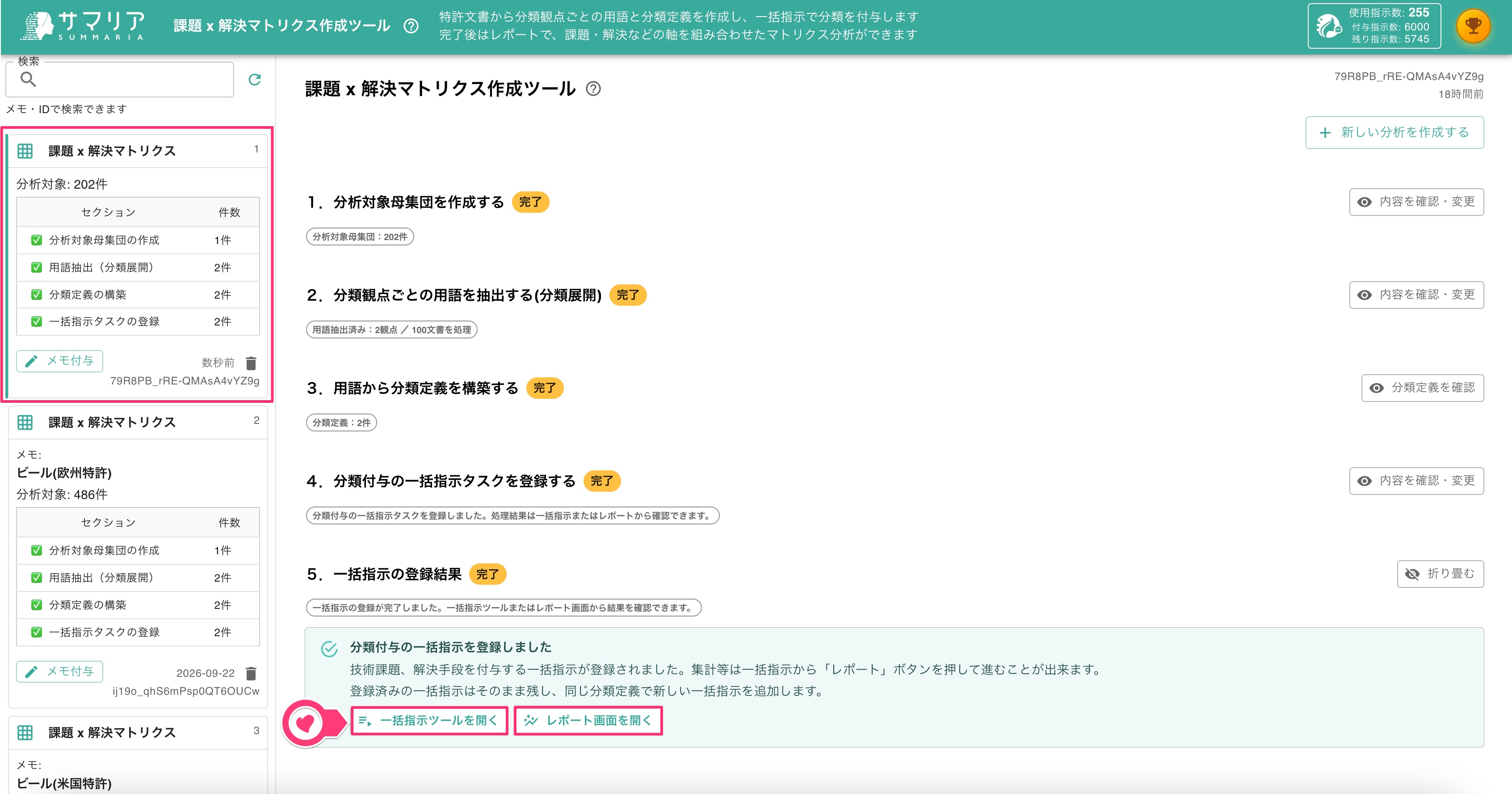The height and width of the screenshot is (794, 1512).
Task: Click the 残り指示数: 5745 text
Action: pos(1390,39)
